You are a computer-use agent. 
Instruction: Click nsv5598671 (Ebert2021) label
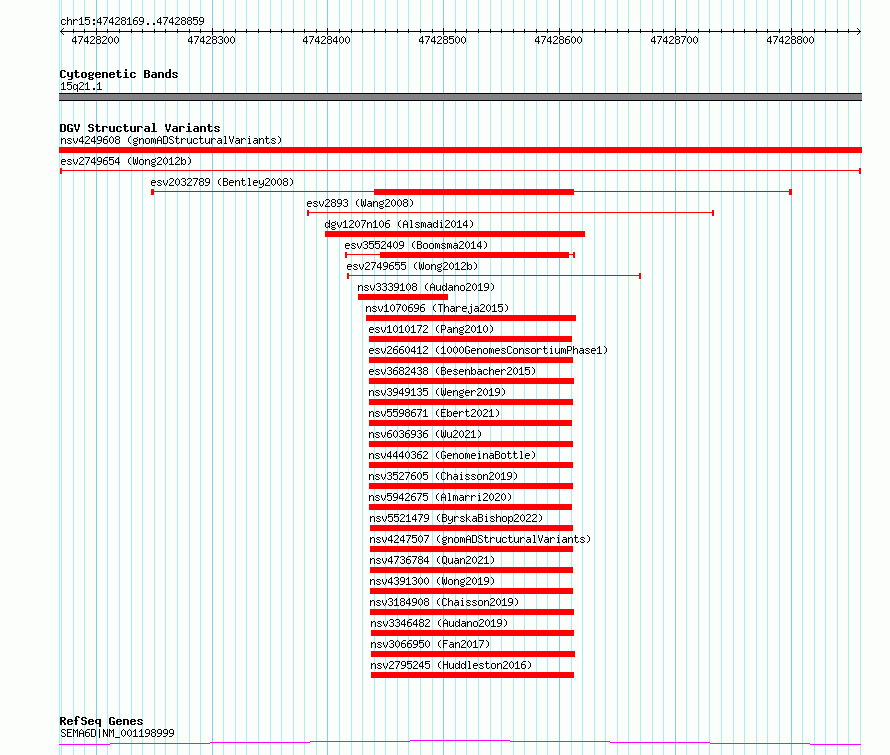(434, 413)
